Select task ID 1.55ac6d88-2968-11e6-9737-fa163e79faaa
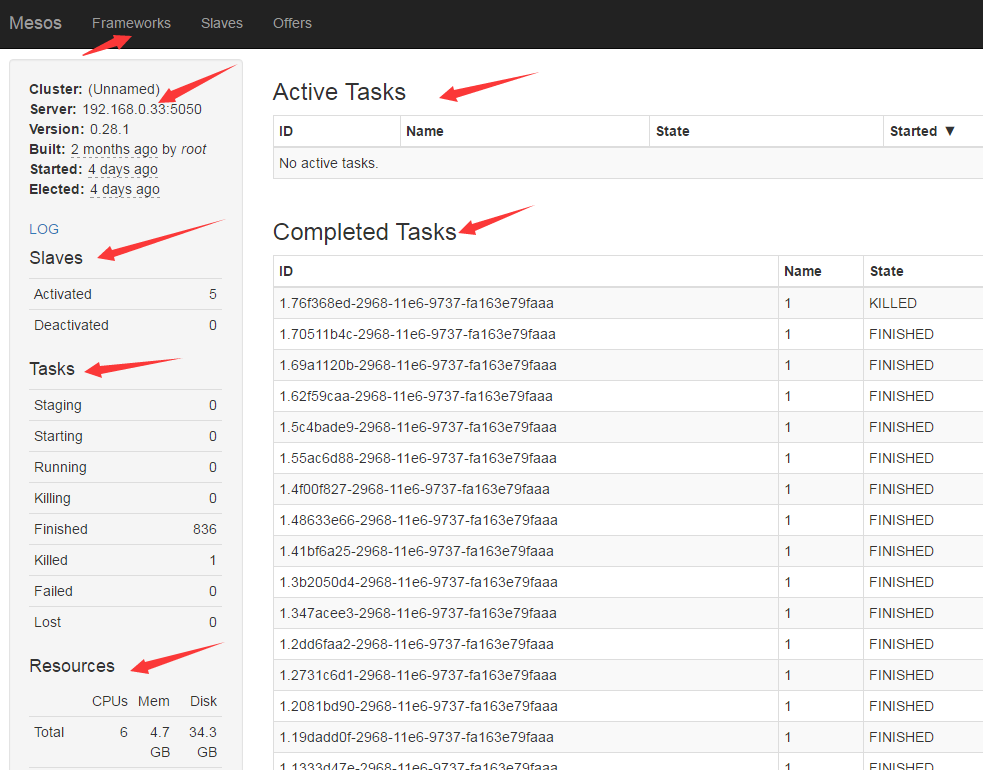 pos(418,458)
